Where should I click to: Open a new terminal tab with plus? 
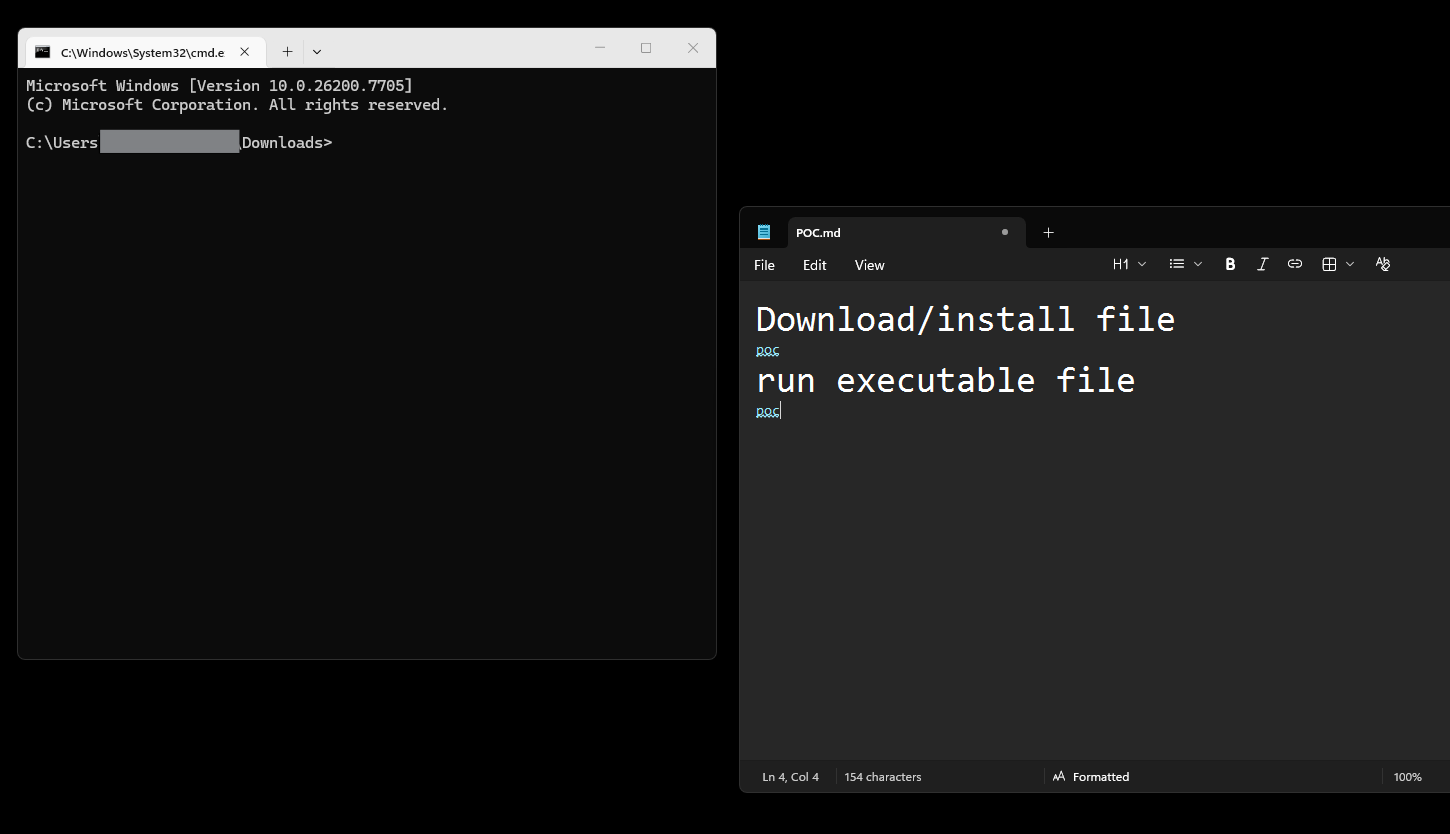coord(287,52)
